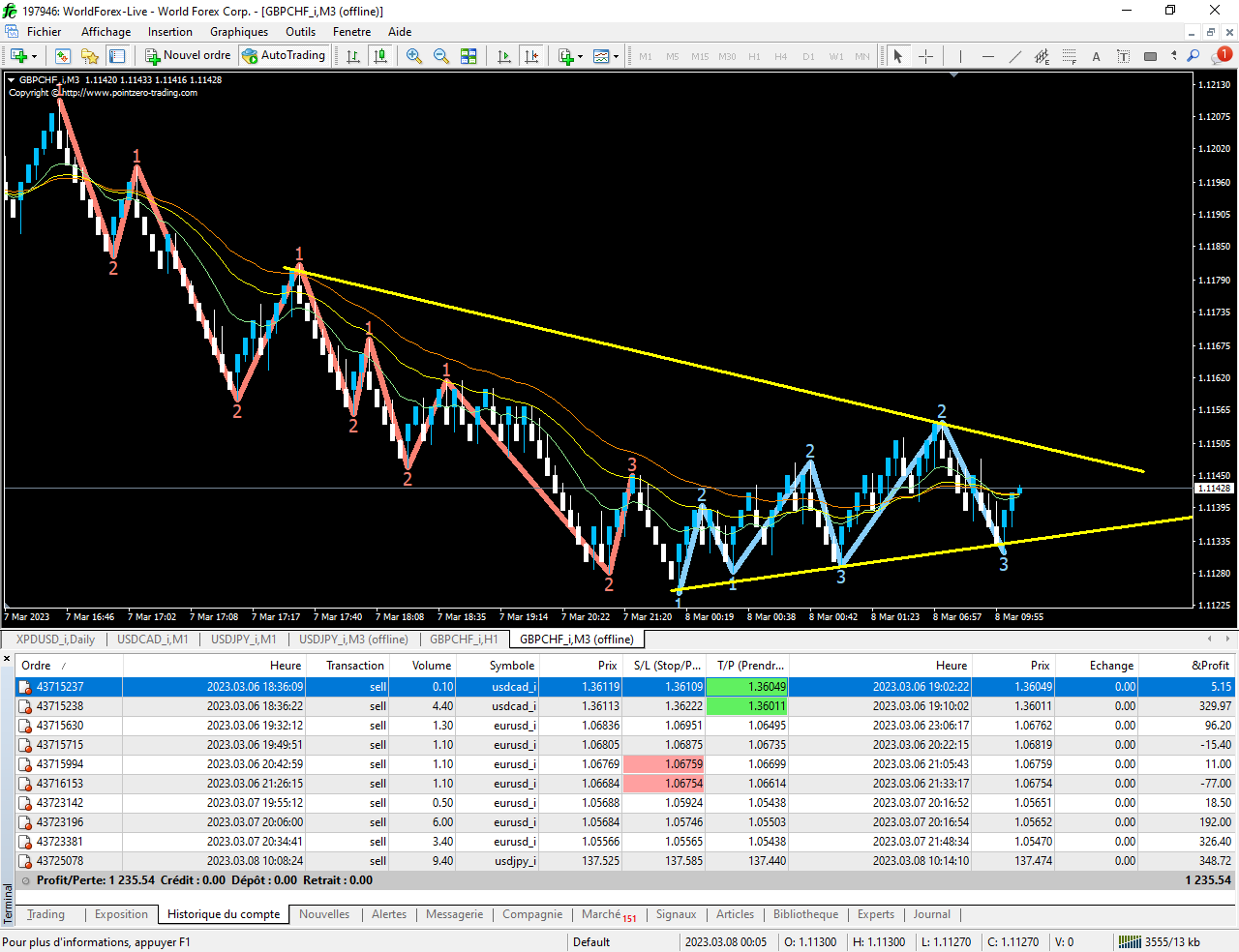
Task: Tile chart windows icon
Action: click(468, 56)
